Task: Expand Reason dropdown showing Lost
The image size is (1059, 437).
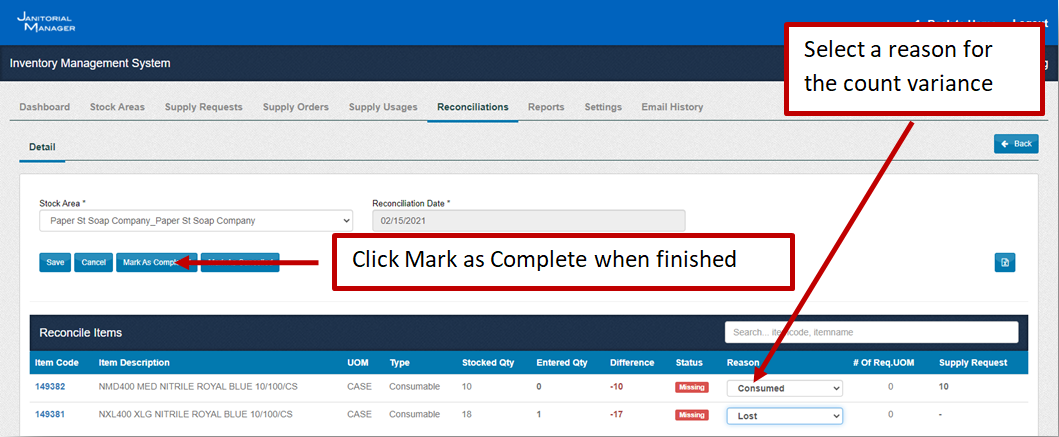Action: coord(784,415)
